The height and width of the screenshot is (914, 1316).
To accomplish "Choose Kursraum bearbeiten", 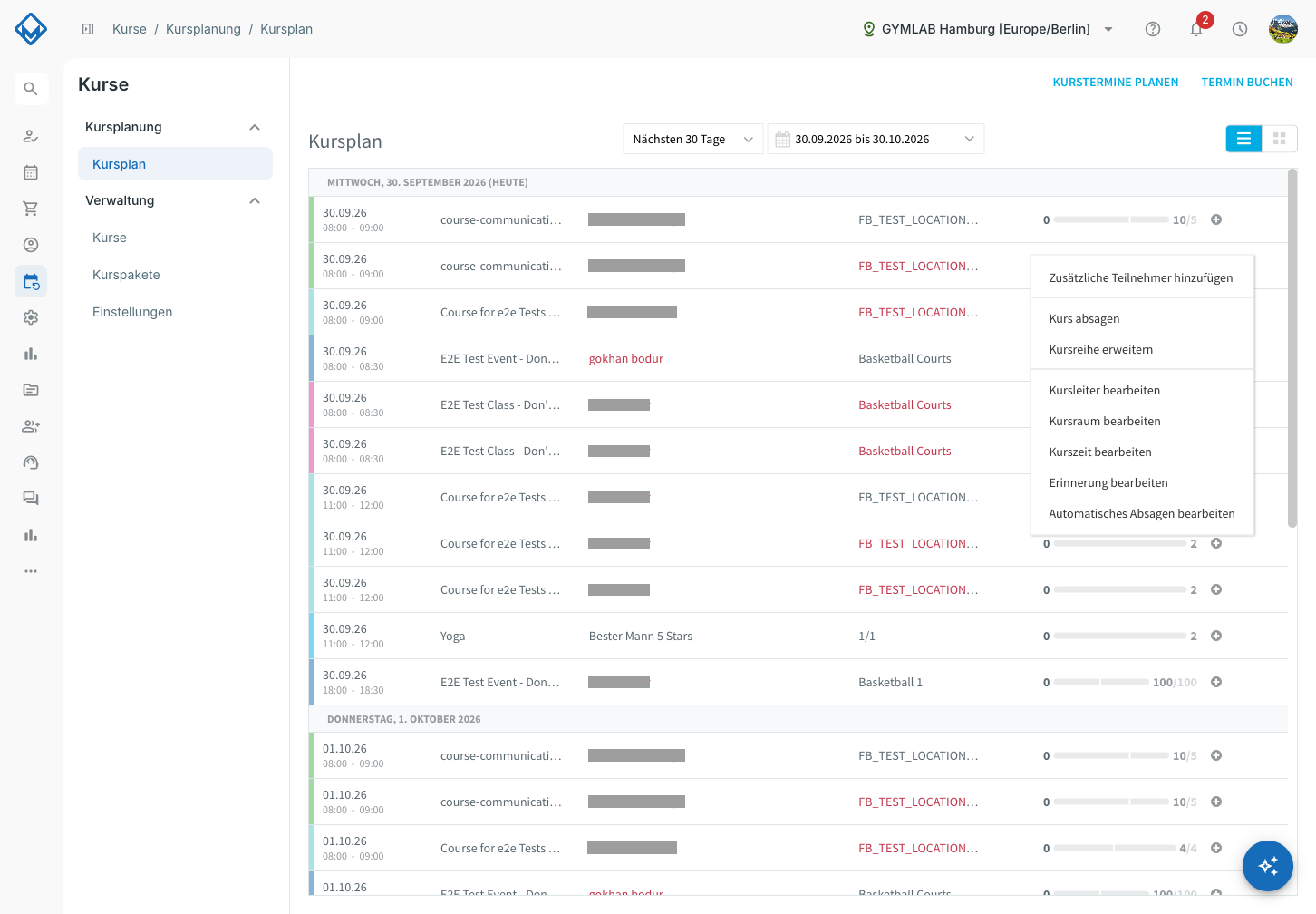I will (1142, 422).
